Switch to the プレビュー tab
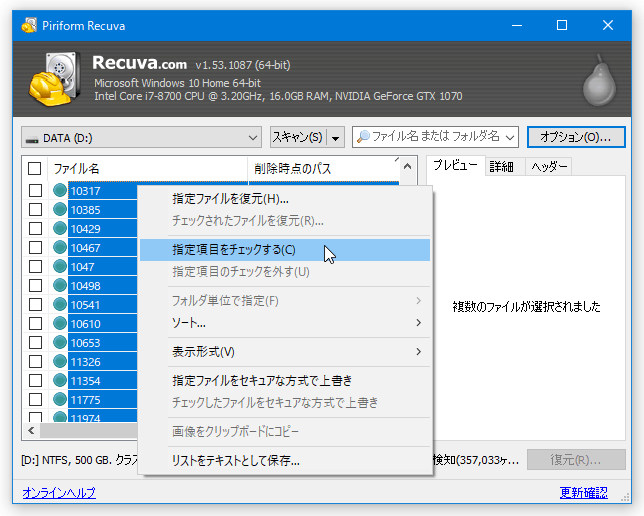 (x=455, y=166)
